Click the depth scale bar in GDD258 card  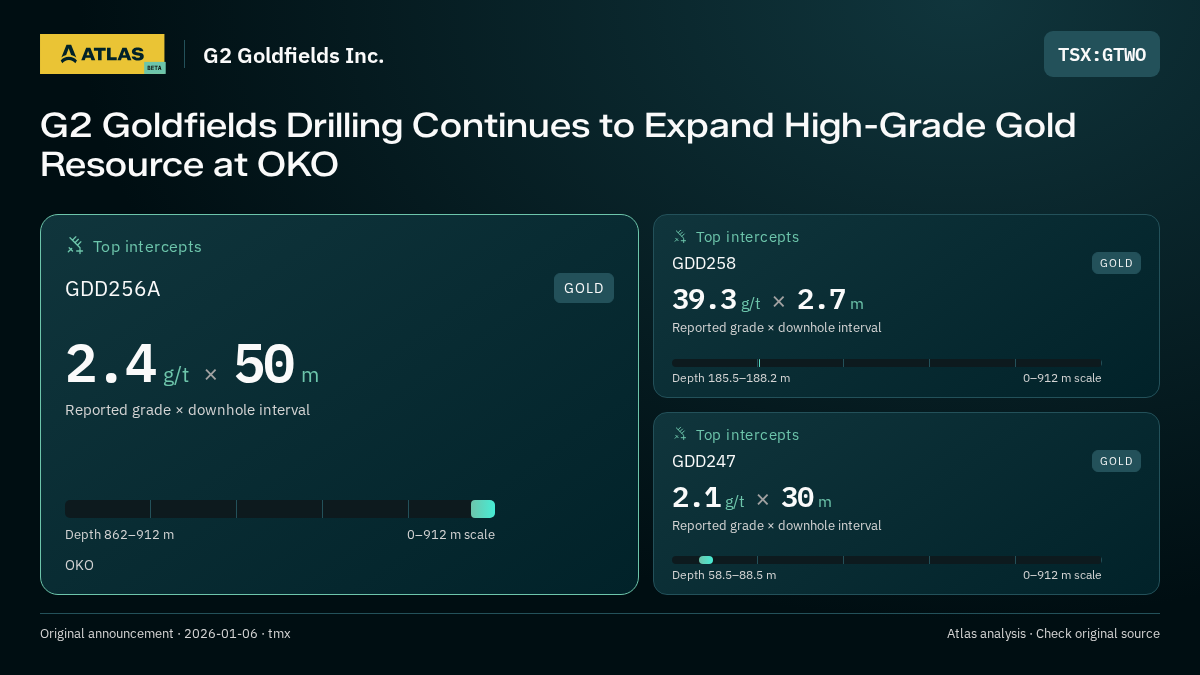point(886,363)
